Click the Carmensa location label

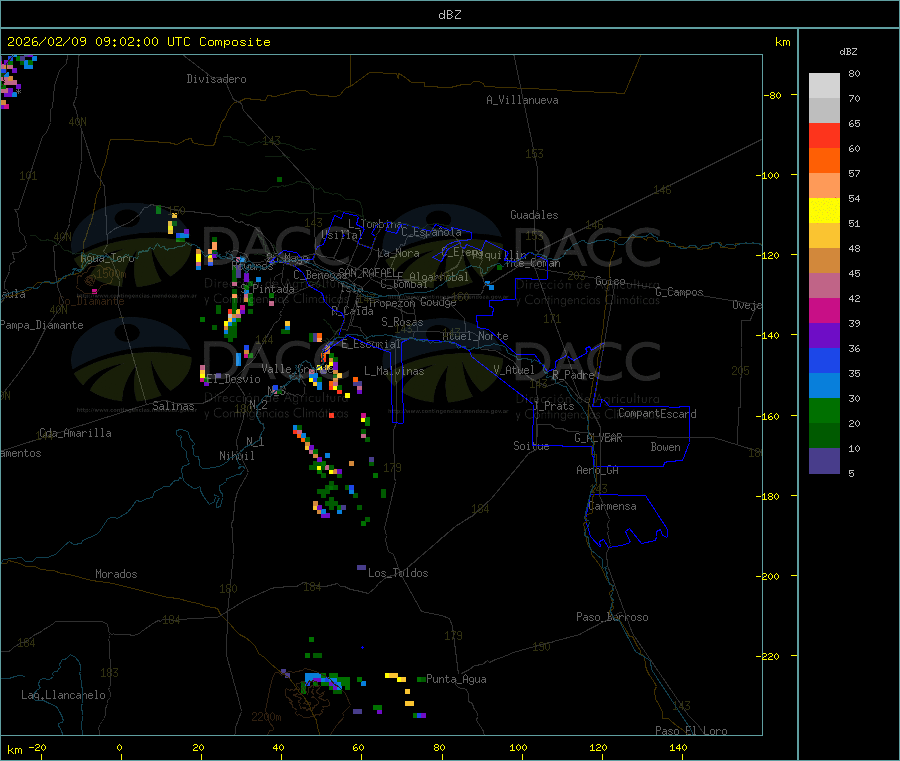point(612,506)
